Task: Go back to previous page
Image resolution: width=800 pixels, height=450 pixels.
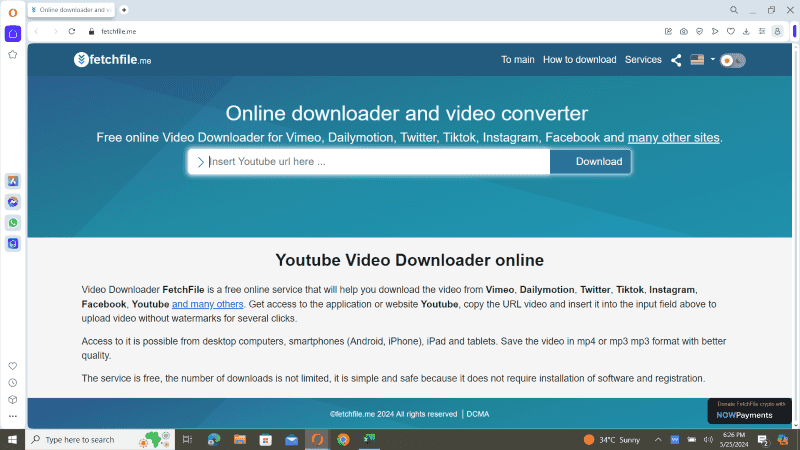Action: 37,31
